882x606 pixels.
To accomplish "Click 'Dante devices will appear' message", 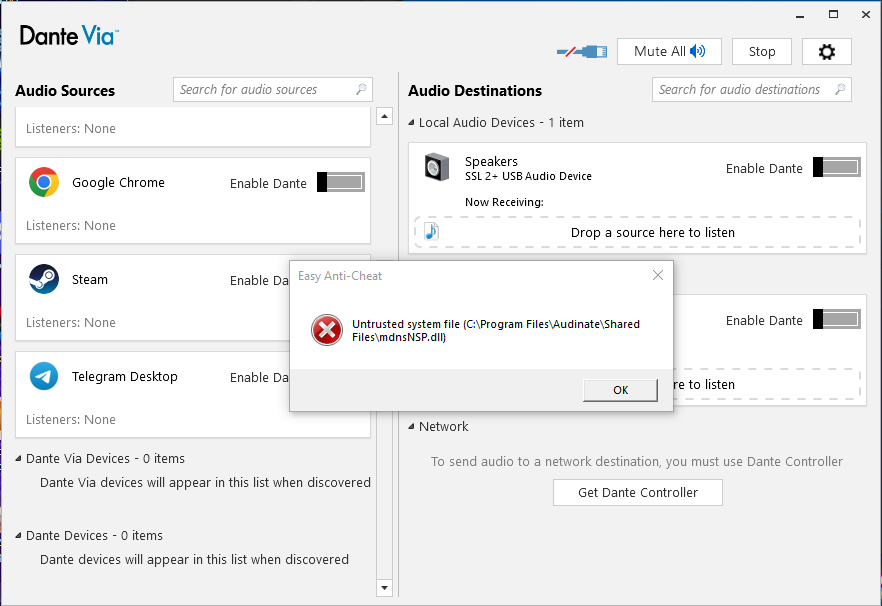I will tap(194, 559).
